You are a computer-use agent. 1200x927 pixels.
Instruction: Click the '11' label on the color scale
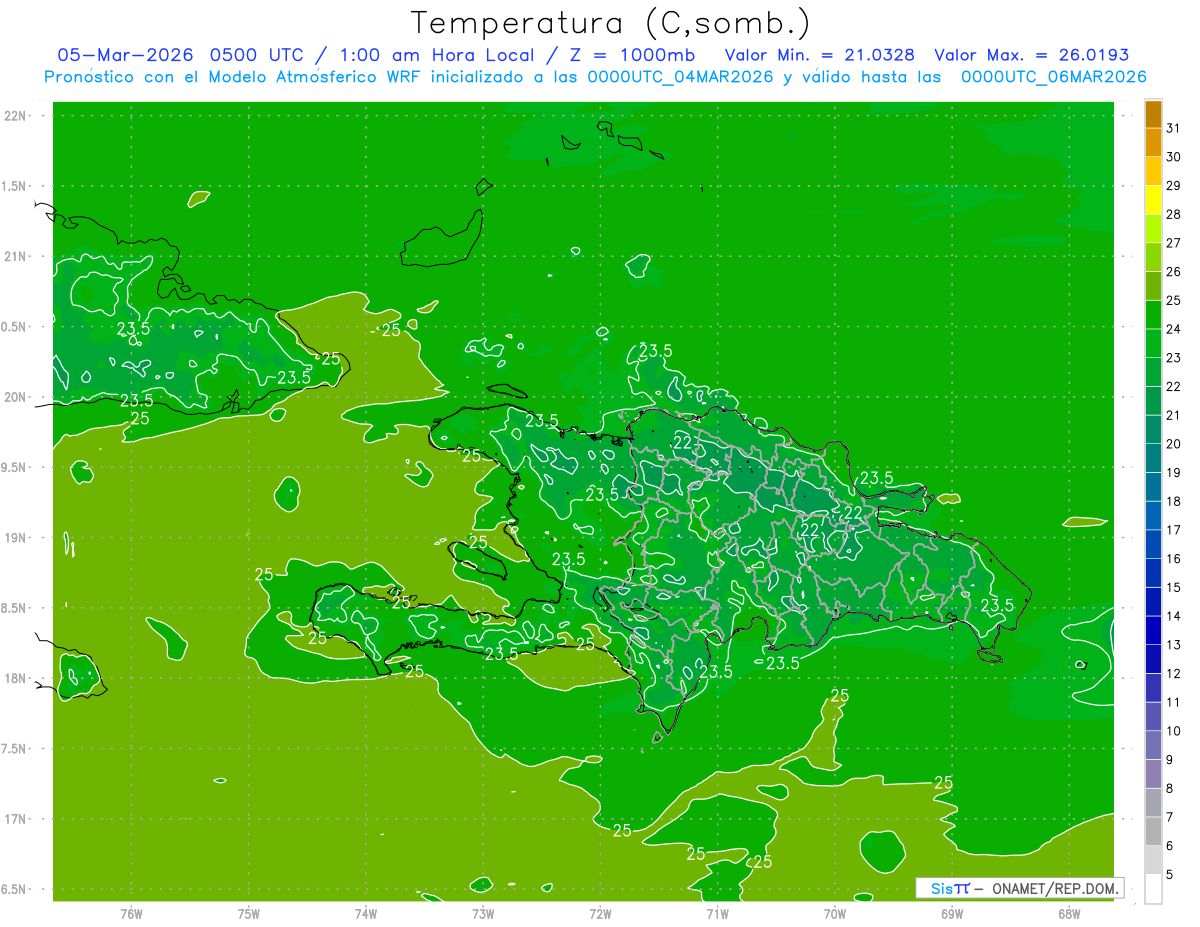[1173, 702]
